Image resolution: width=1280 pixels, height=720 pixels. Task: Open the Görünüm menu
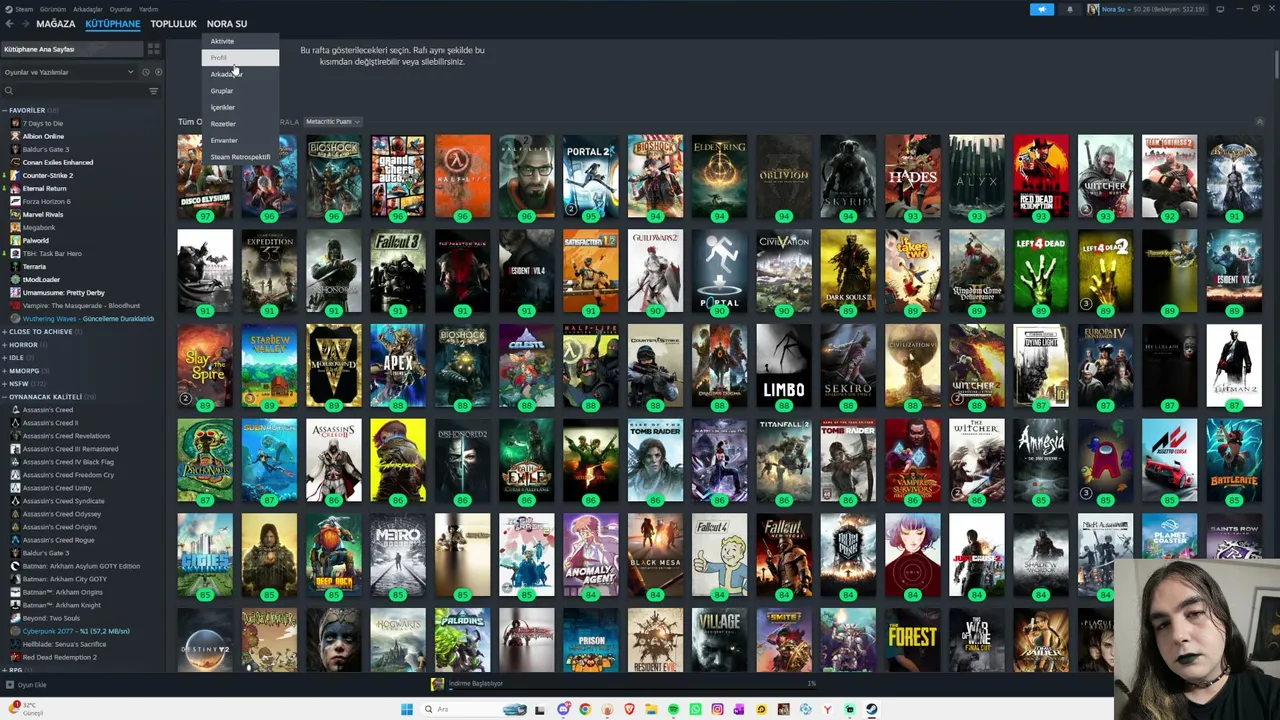click(53, 9)
